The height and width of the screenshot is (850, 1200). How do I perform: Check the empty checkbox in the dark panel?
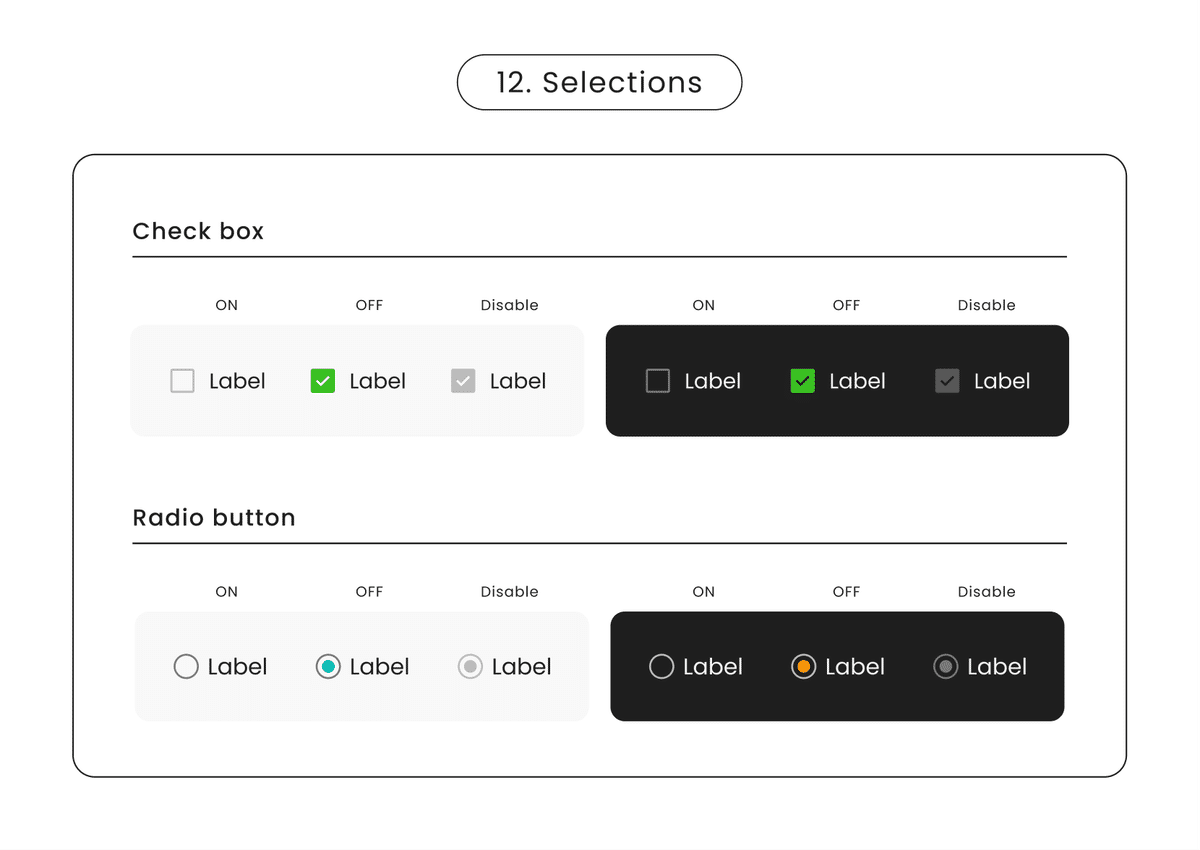(x=658, y=381)
